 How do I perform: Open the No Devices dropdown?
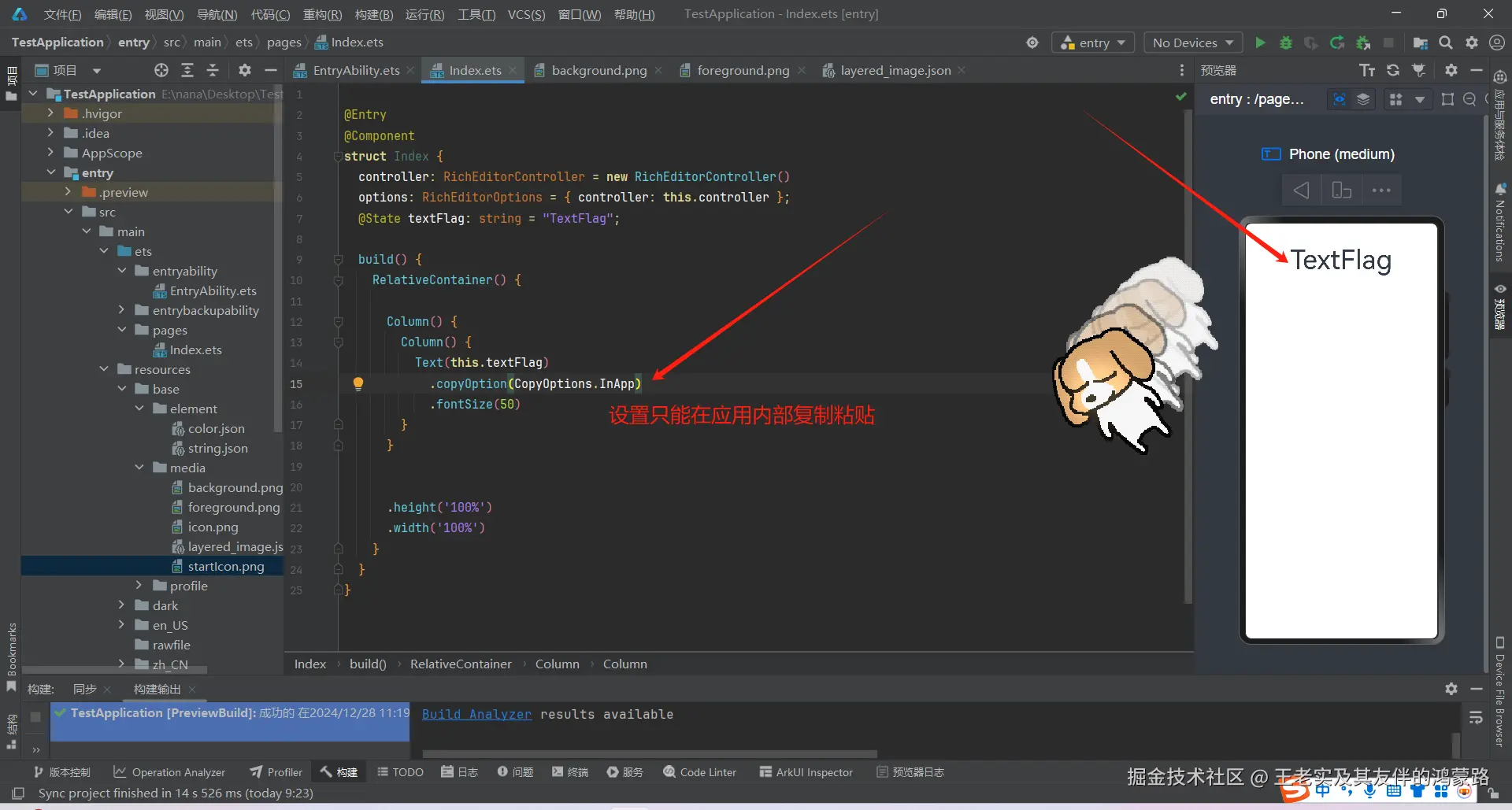1193,43
